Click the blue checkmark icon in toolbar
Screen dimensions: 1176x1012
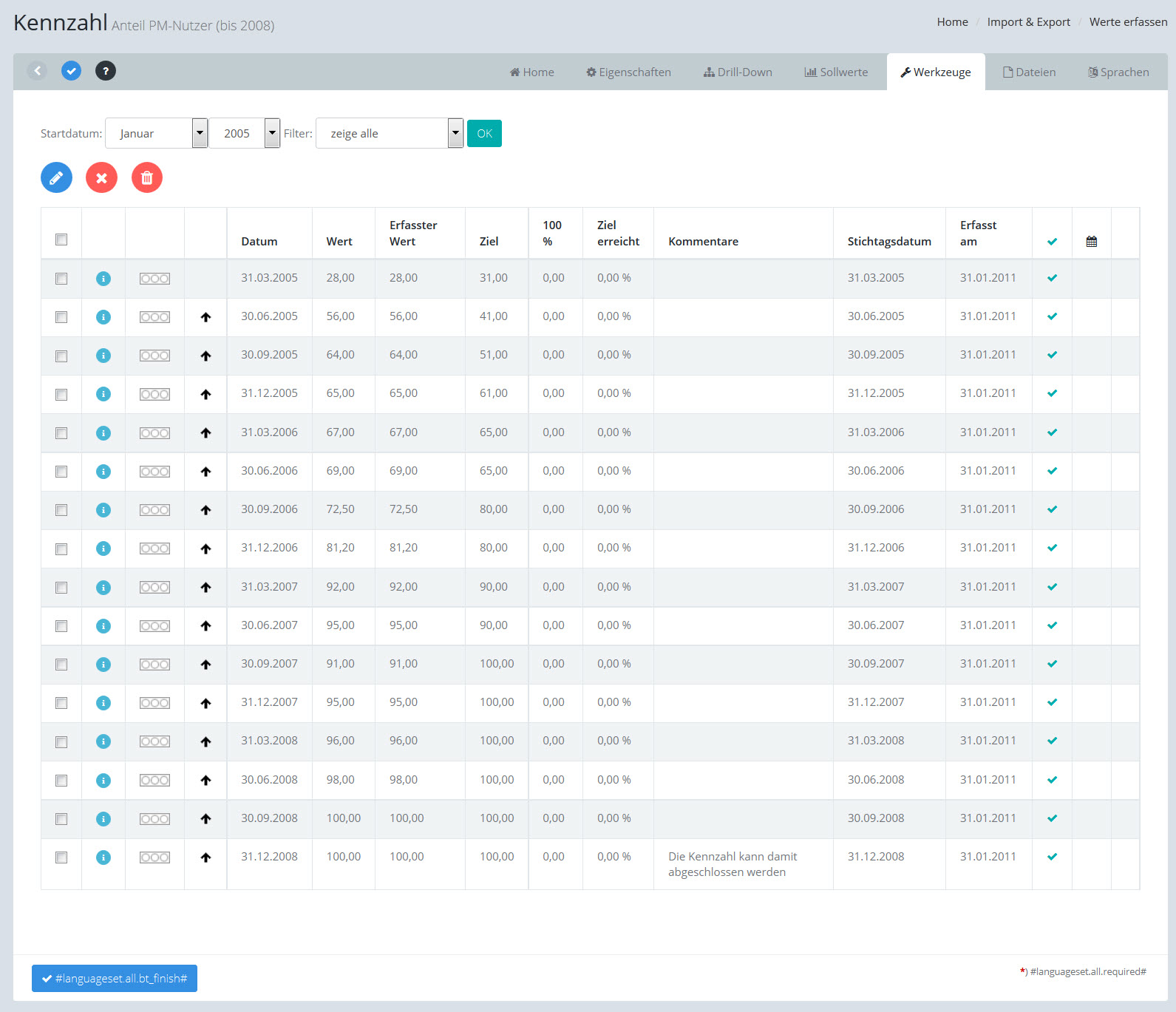tap(71, 71)
